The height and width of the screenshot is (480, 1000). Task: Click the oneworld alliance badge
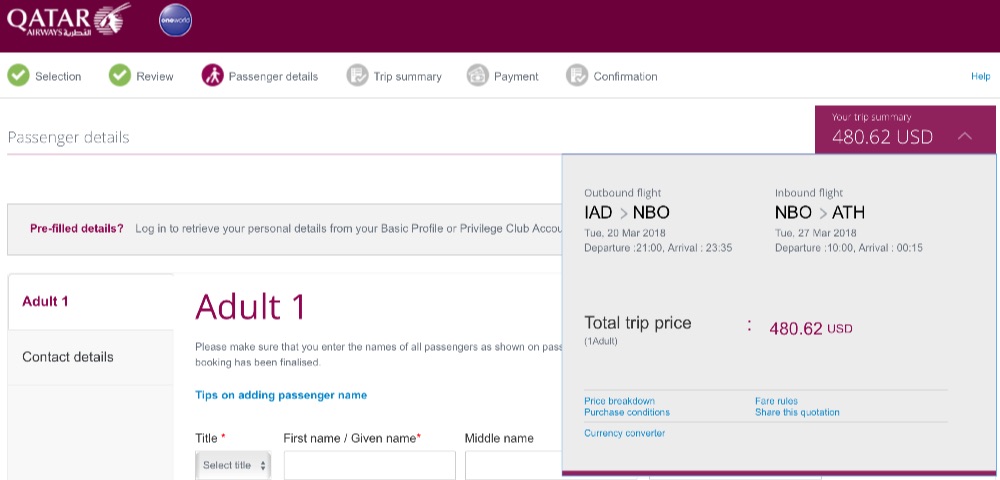tap(175, 20)
